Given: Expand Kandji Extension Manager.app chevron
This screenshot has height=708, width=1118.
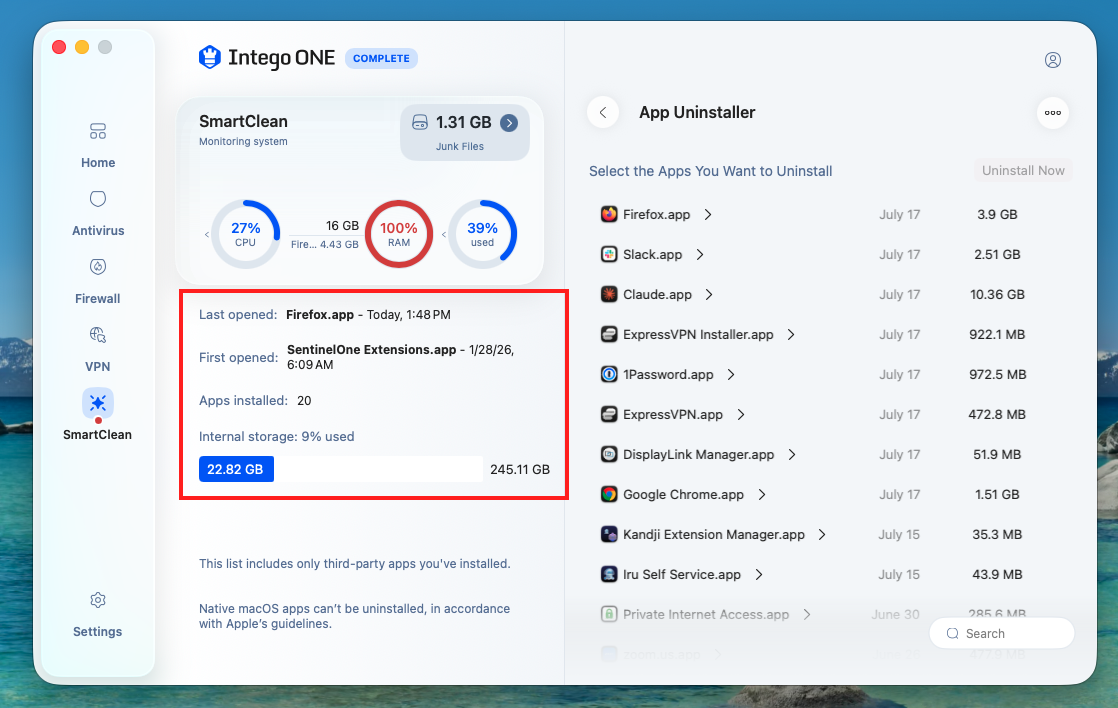Looking at the screenshot, I should 822,534.
